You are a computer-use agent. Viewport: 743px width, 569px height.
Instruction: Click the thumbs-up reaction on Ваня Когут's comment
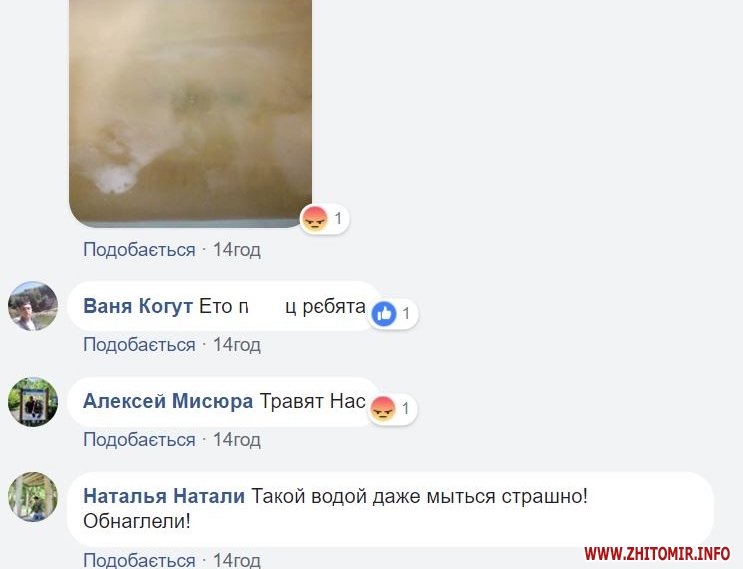(384, 314)
